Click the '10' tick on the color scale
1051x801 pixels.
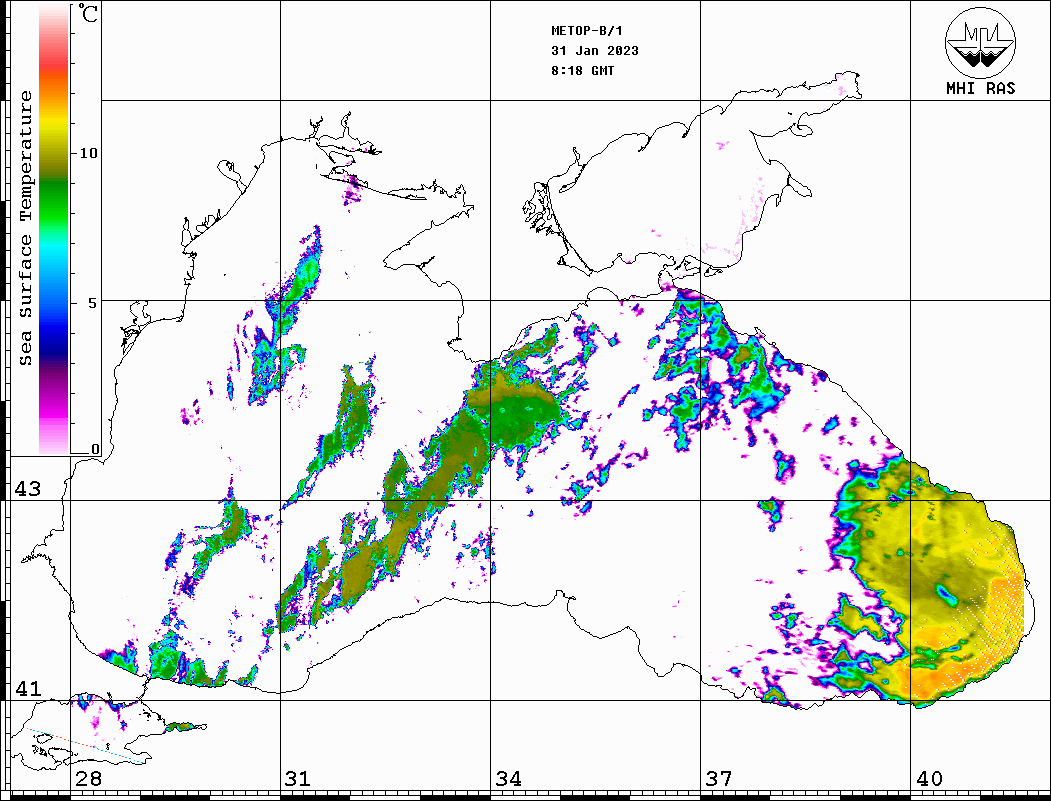click(88, 153)
